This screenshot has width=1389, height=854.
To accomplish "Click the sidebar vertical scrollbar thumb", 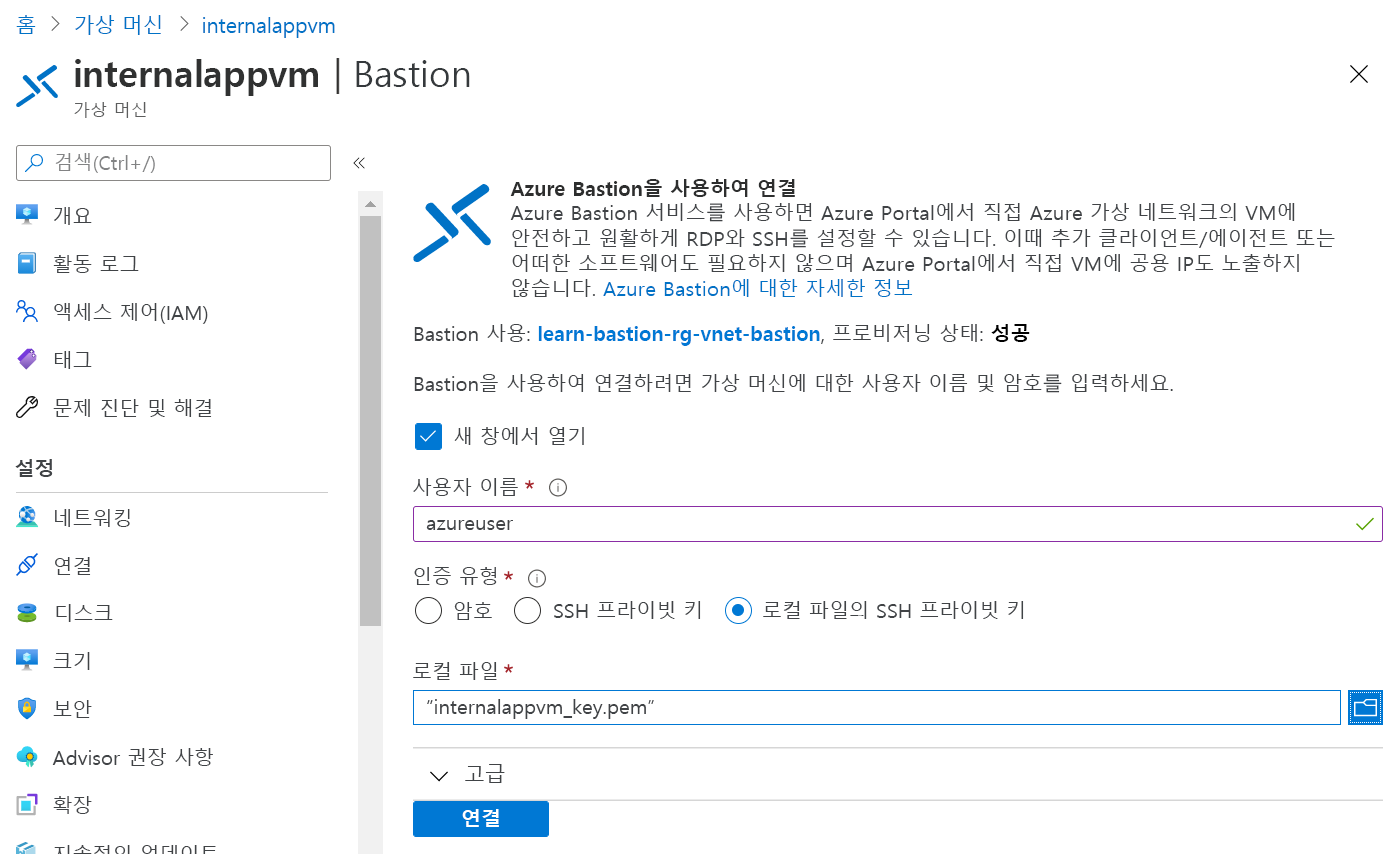I will point(370,420).
